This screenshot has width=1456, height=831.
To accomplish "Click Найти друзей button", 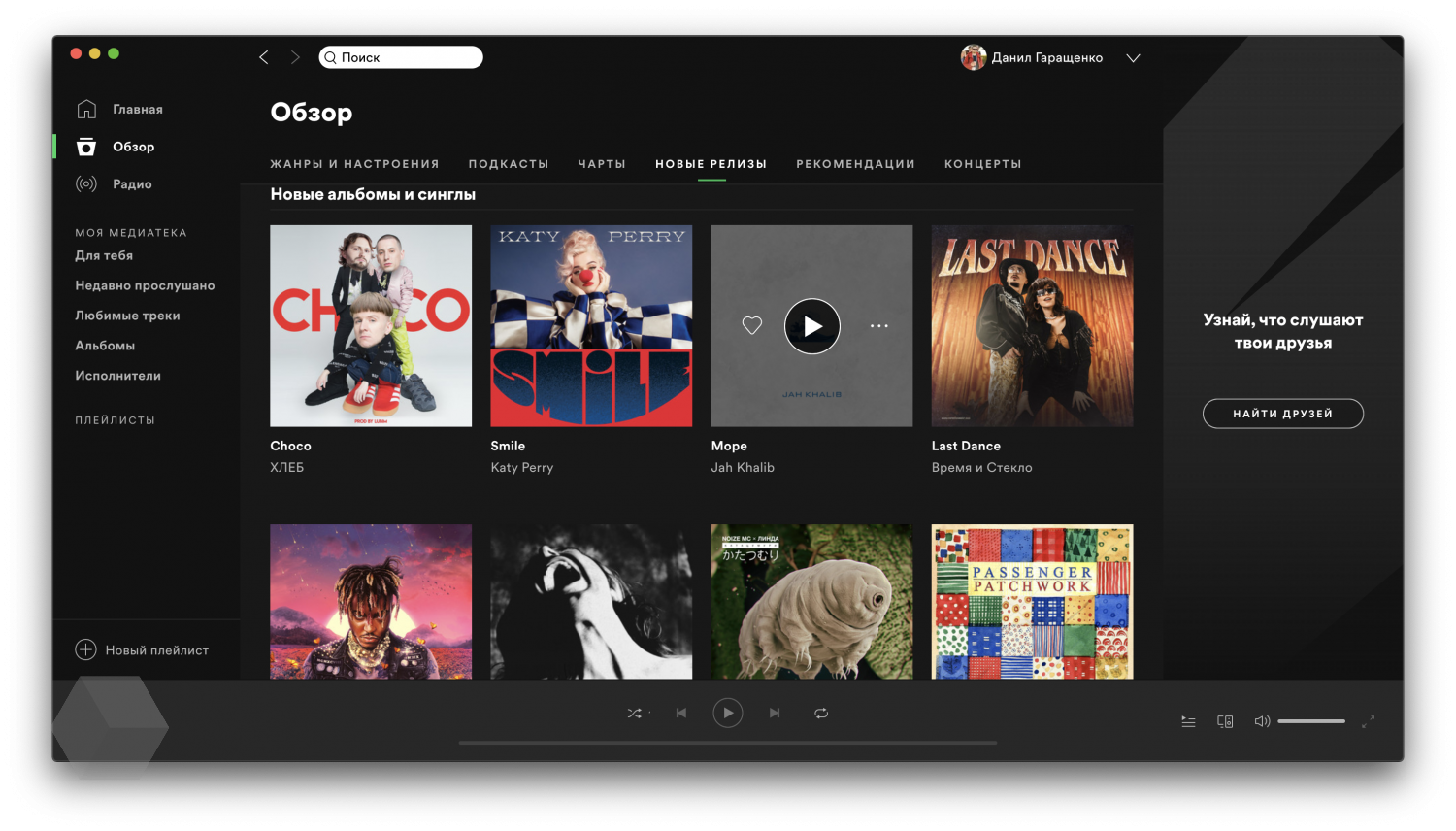I will point(1283,414).
